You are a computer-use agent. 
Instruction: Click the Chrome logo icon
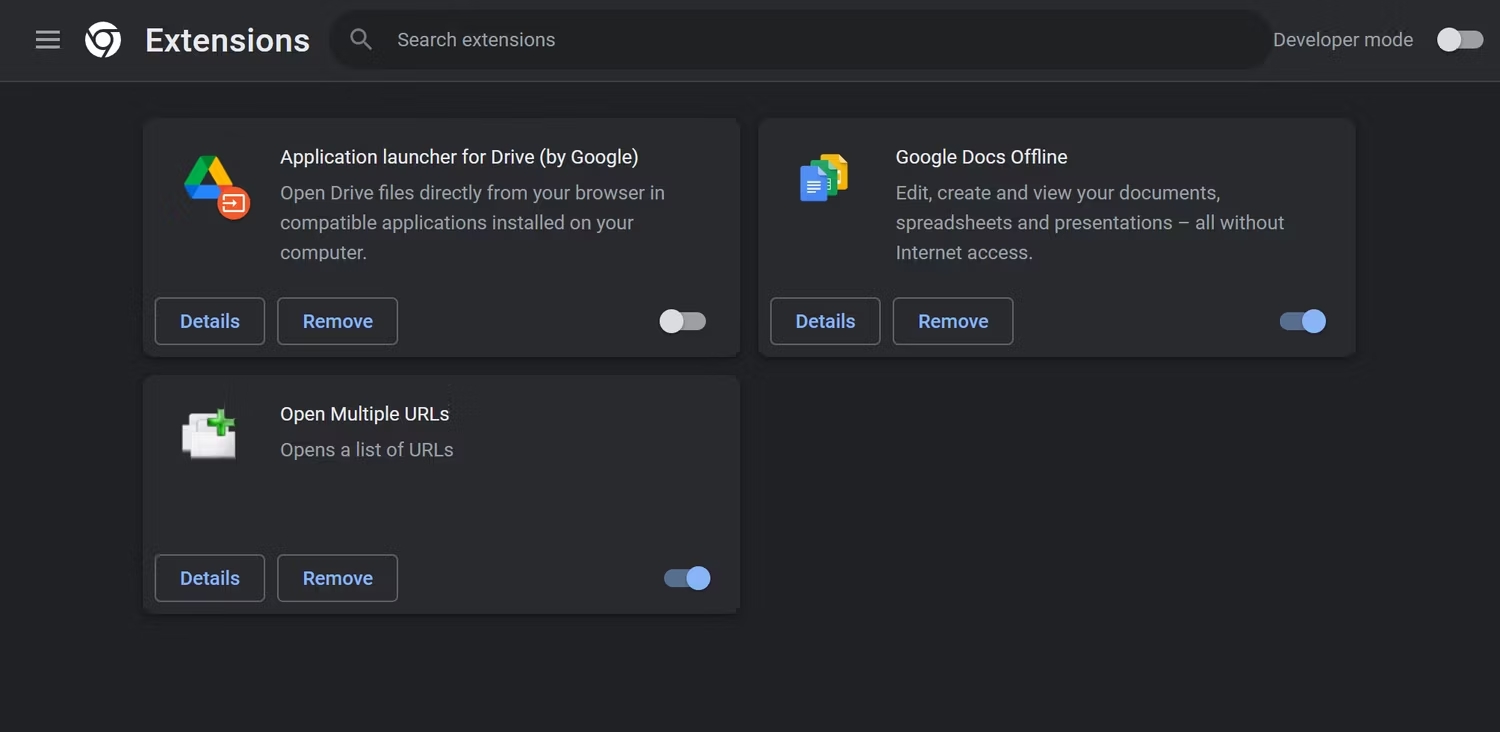coord(103,40)
